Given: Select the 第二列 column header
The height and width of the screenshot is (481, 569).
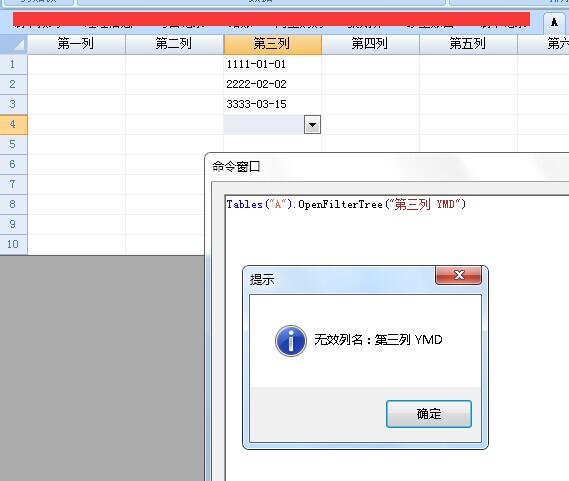Looking at the screenshot, I should [175, 44].
